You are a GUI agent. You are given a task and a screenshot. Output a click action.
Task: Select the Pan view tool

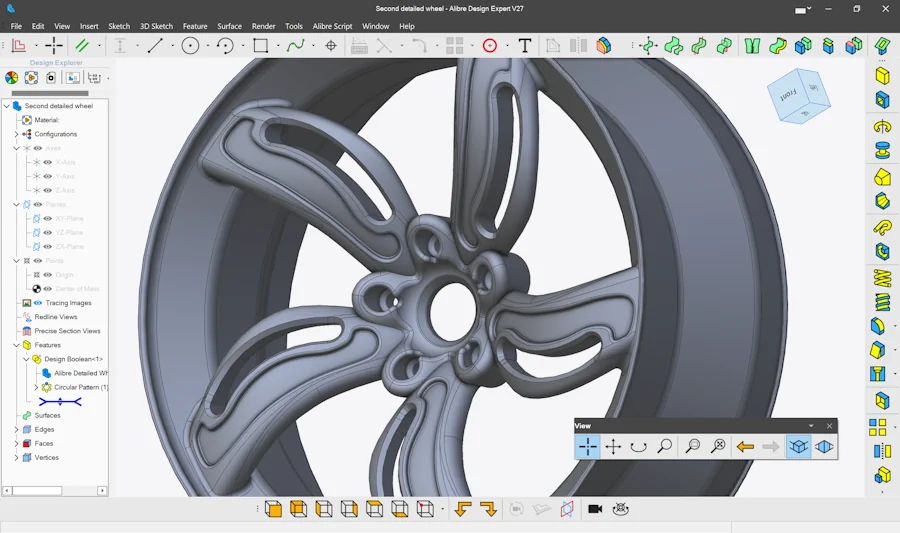[613, 446]
